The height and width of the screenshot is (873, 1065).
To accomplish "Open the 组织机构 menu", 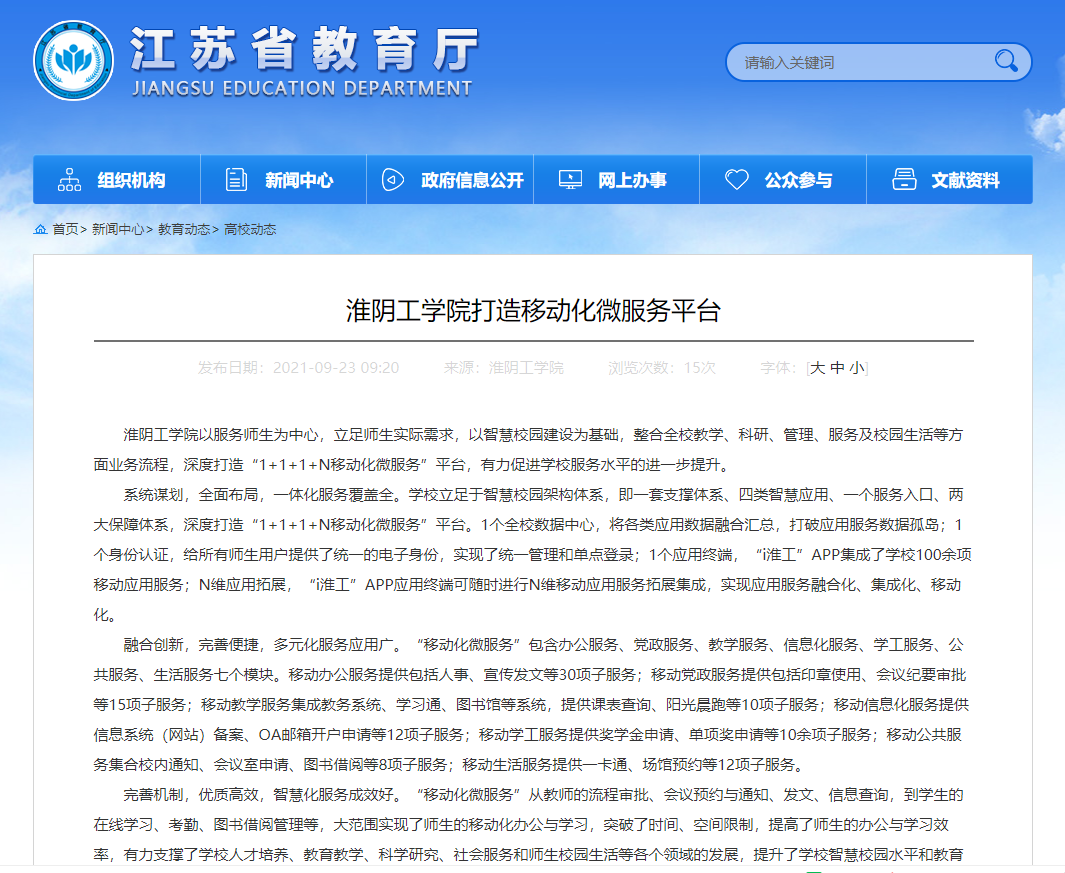I will (131, 180).
